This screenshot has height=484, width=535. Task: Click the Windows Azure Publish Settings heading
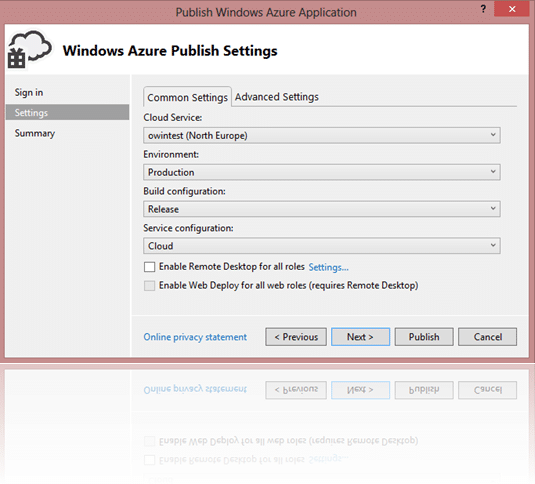pyautogui.click(x=170, y=51)
